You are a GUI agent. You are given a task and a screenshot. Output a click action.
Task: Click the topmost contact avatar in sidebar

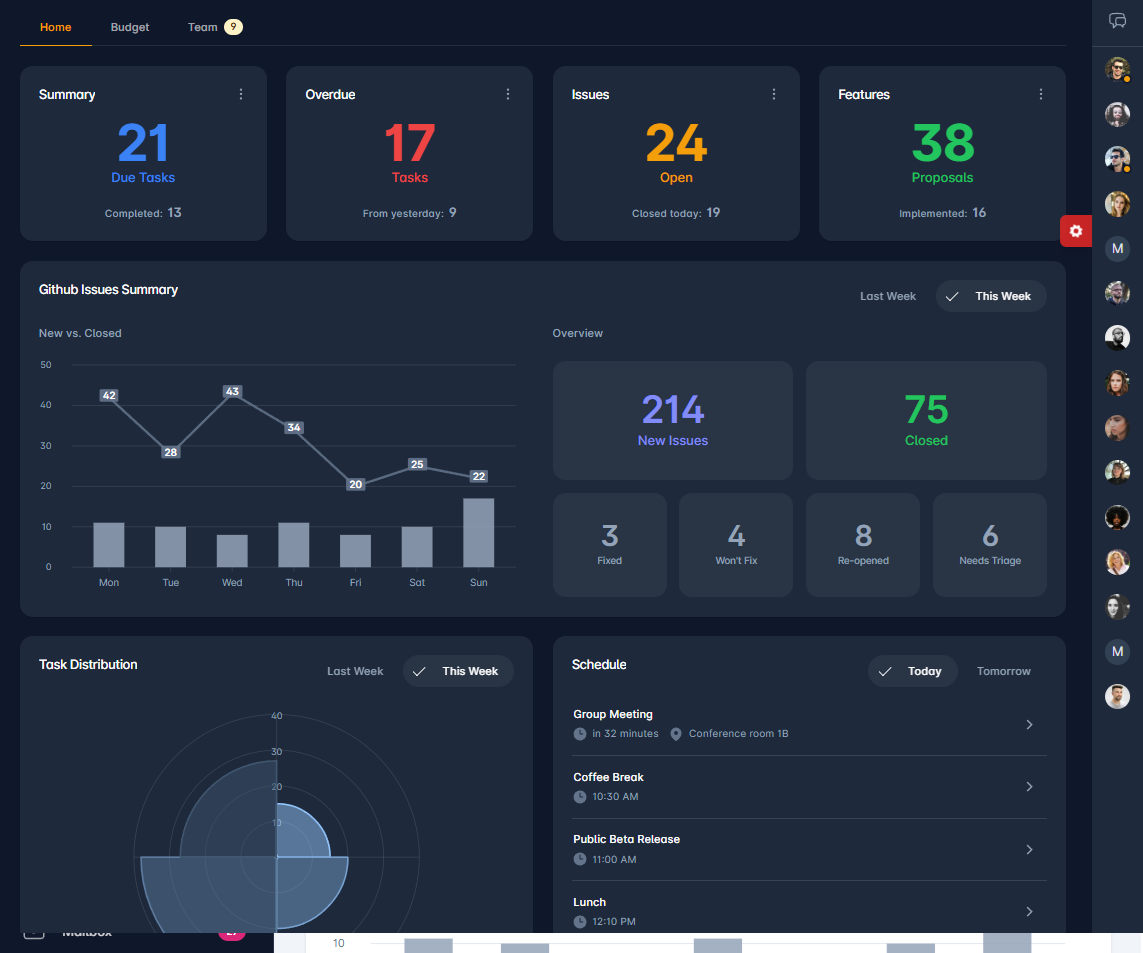tap(1117, 68)
